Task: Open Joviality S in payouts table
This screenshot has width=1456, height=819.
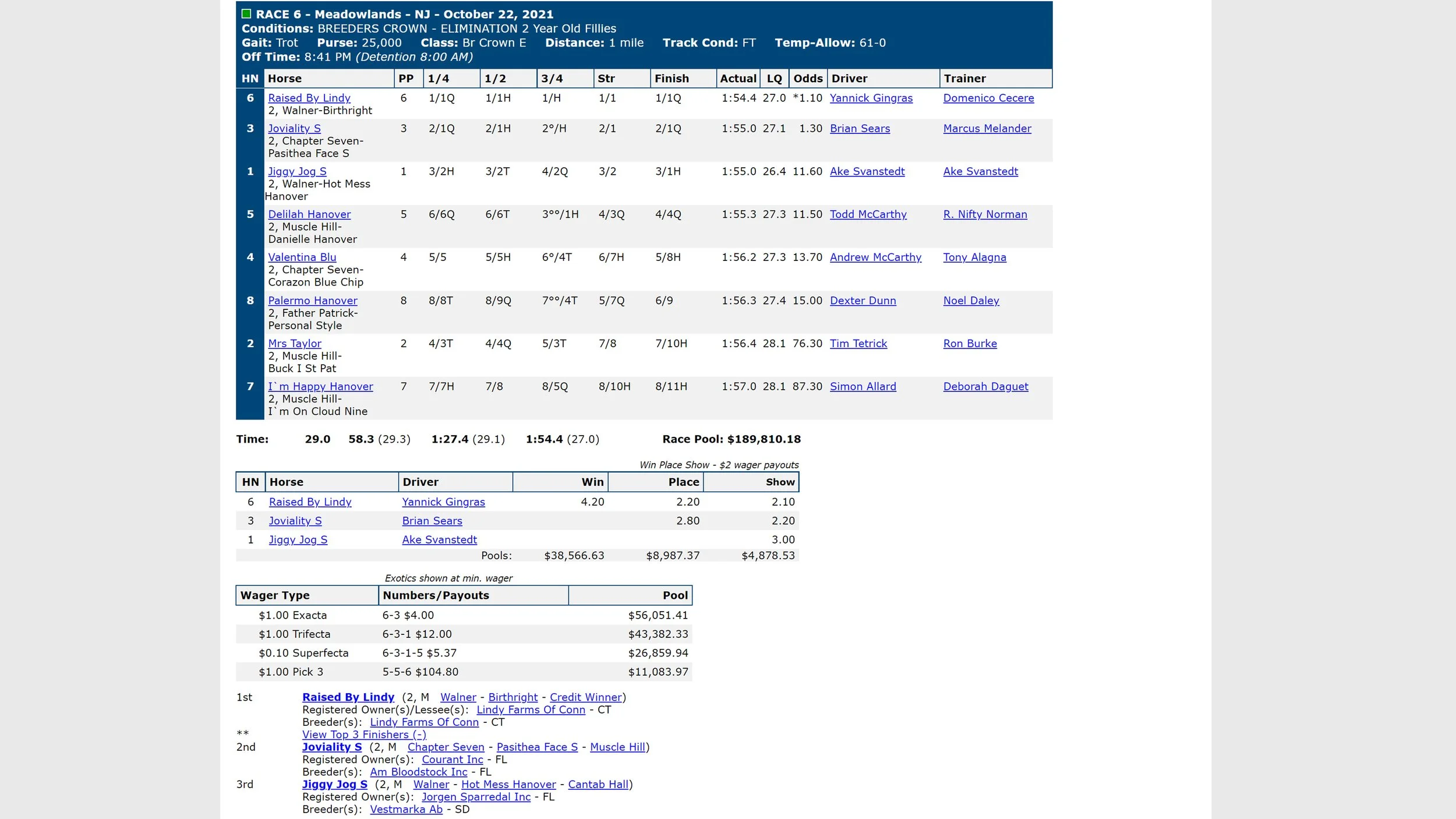Action: [295, 521]
